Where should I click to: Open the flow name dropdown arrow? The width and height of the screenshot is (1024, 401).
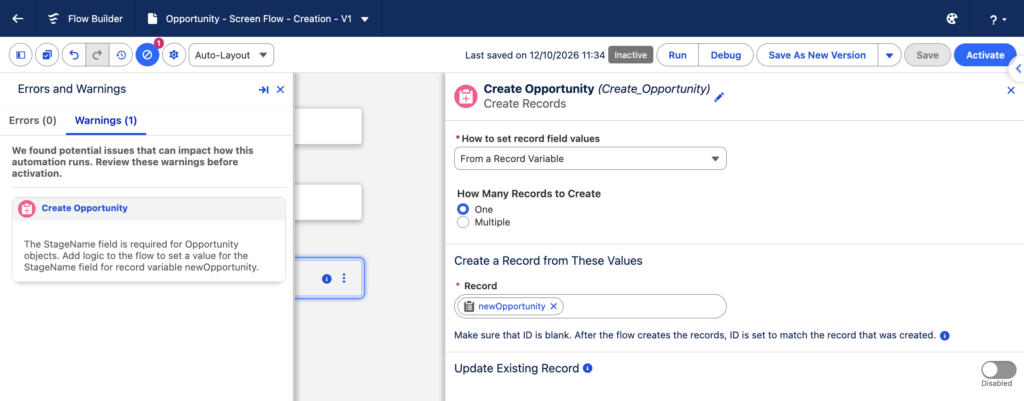click(x=365, y=19)
